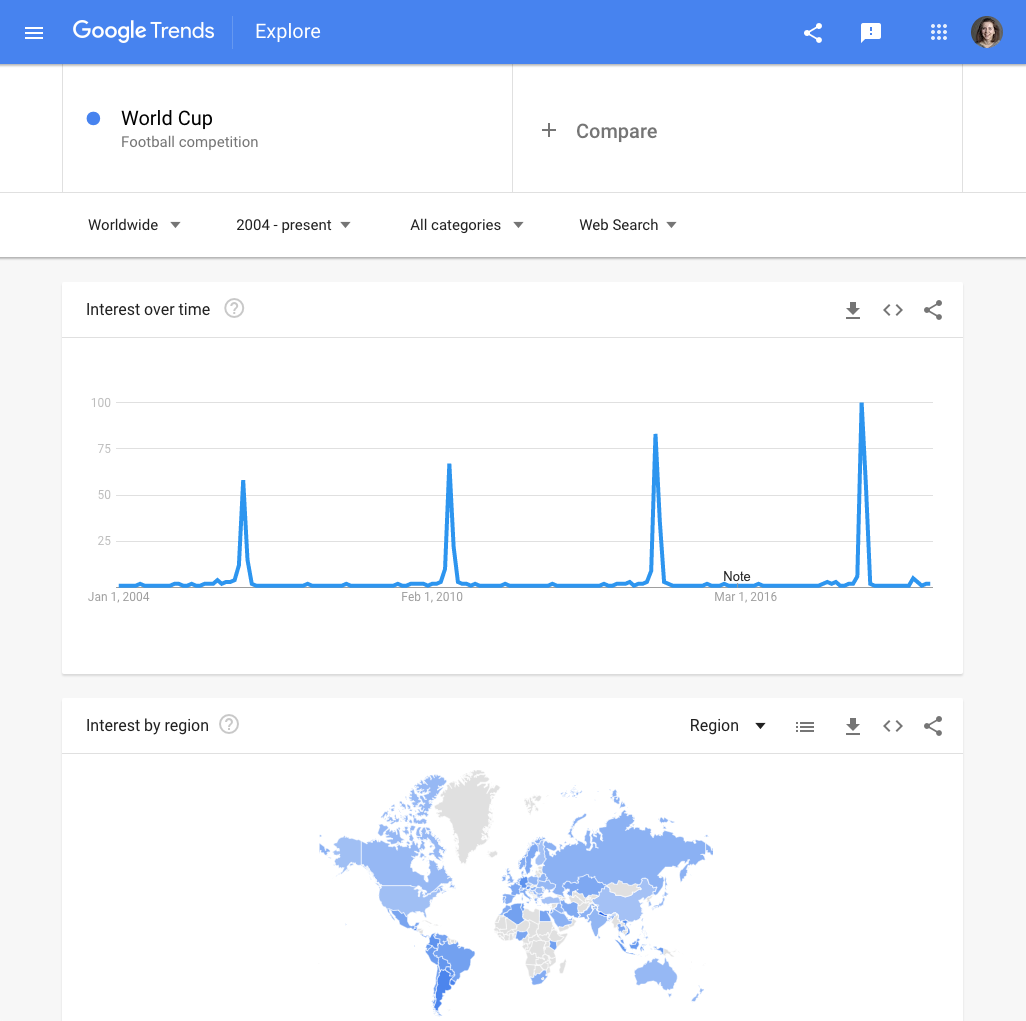
Task: Click the Mar 1, 2016 axis label
Action: point(745,597)
